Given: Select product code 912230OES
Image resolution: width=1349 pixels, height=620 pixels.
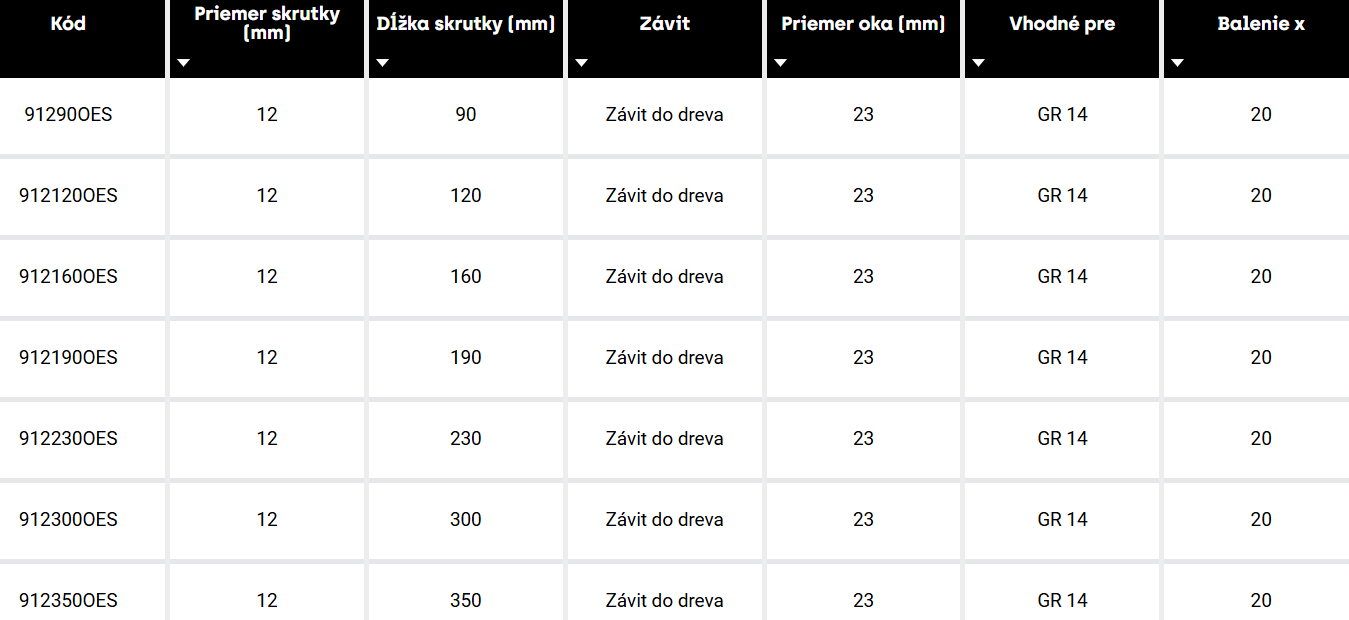Looking at the screenshot, I should pyautogui.click(x=68, y=439).
